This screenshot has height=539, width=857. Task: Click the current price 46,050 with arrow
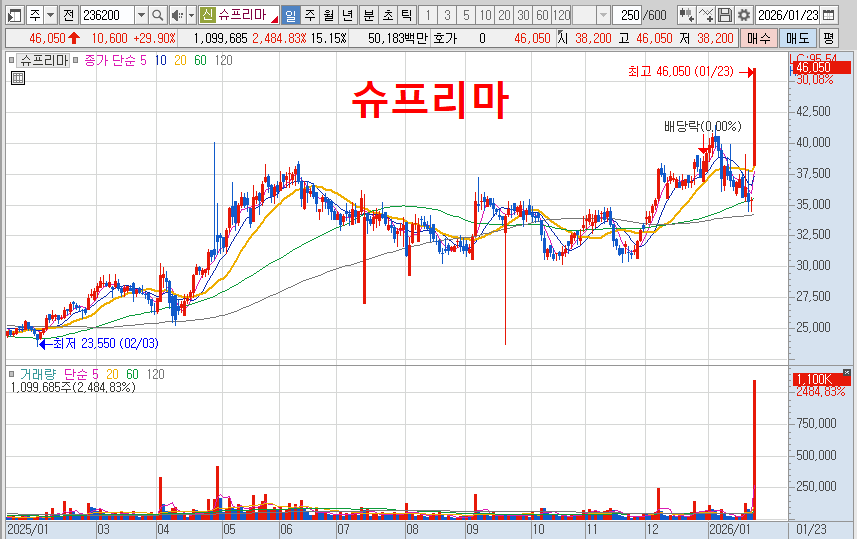[x=55, y=38]
